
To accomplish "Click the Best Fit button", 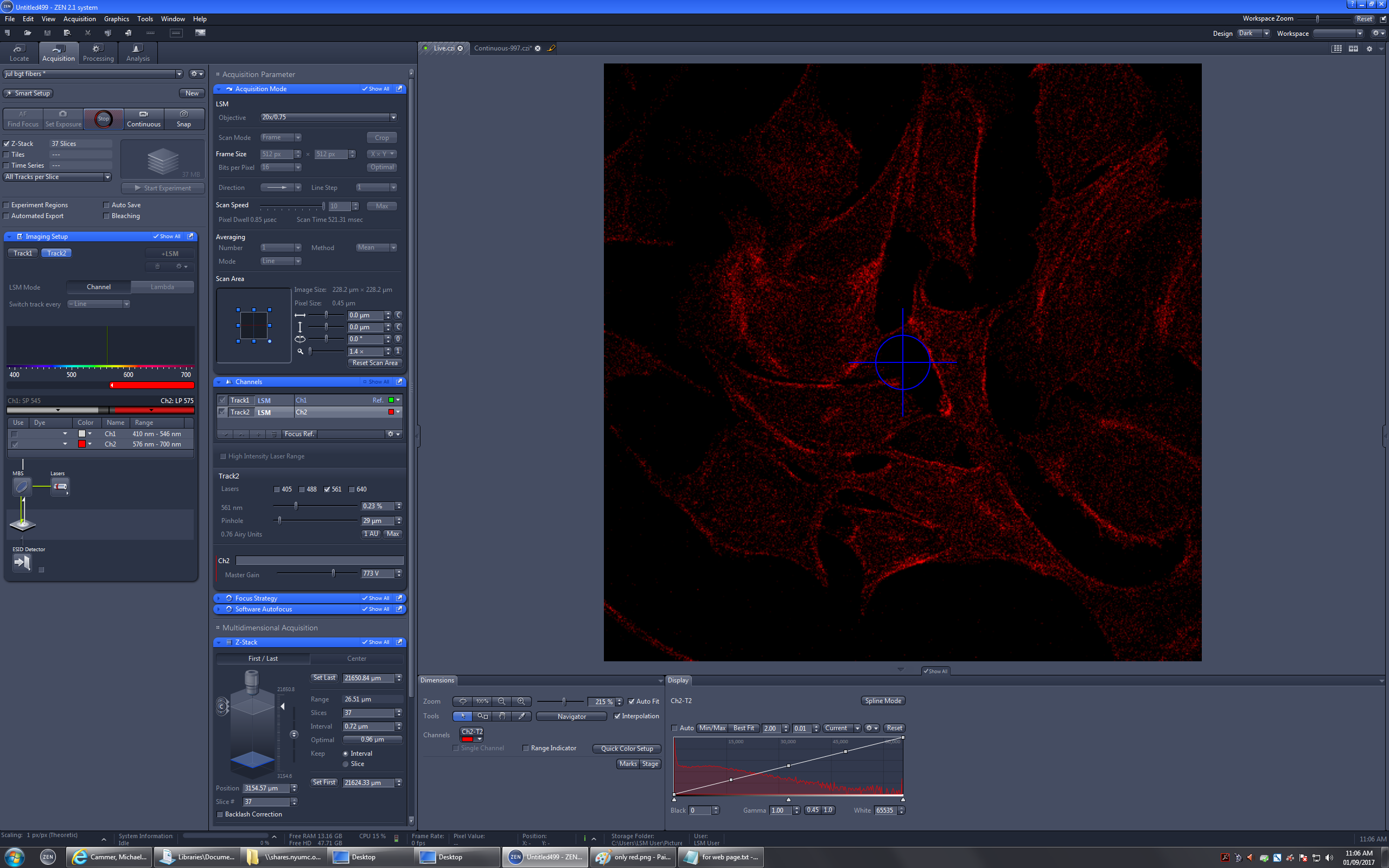I will (x=743, y=728).
